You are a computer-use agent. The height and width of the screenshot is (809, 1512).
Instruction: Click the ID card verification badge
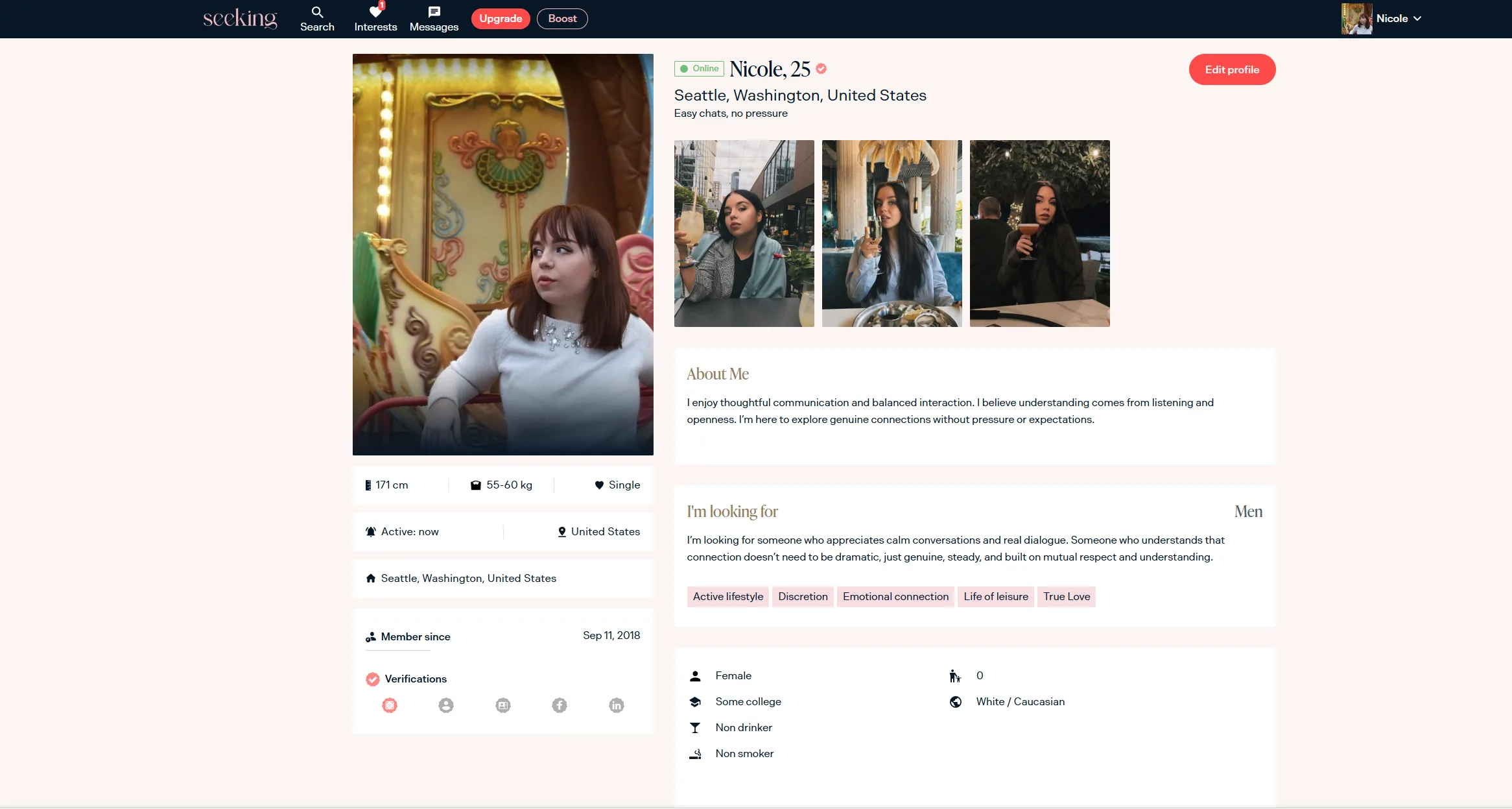(503, 705)
